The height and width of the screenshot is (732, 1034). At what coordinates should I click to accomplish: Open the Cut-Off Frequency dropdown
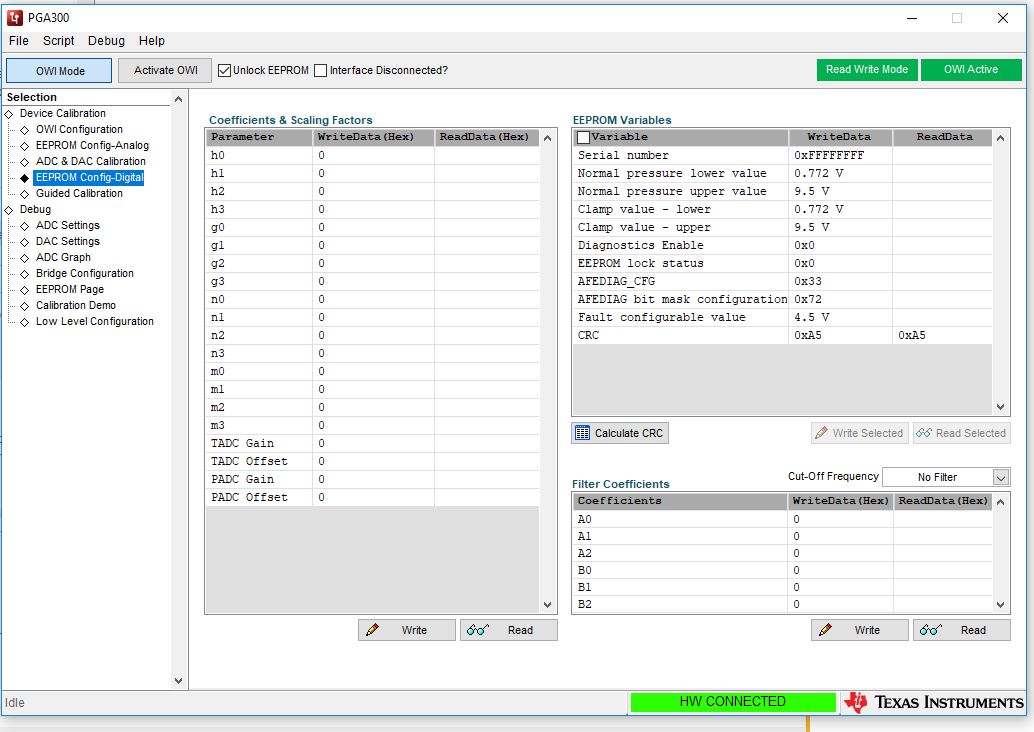coord(1000,477)
